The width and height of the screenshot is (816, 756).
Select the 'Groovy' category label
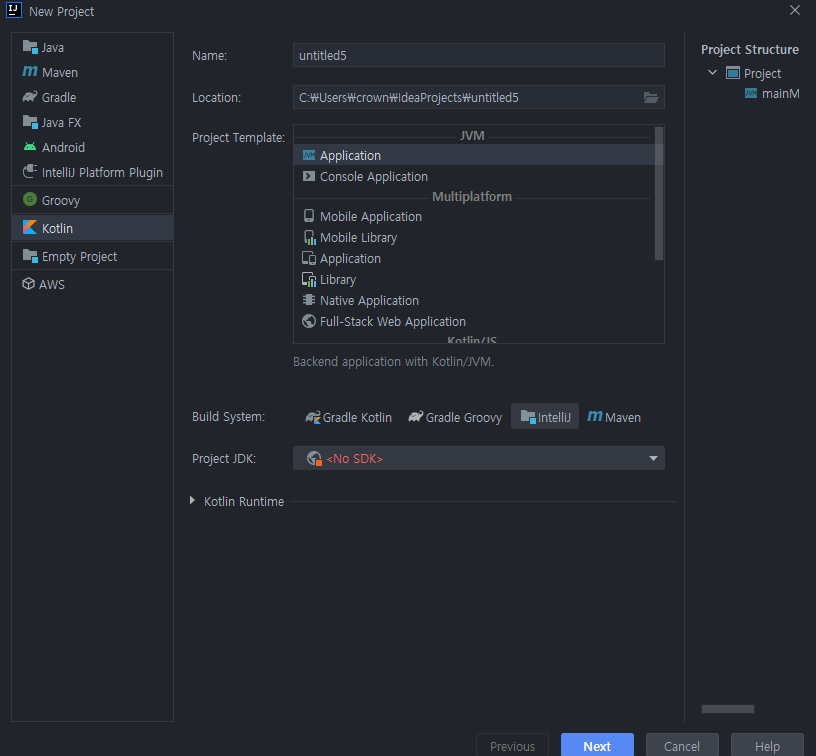pyautogui.click(x=61, y=201)
